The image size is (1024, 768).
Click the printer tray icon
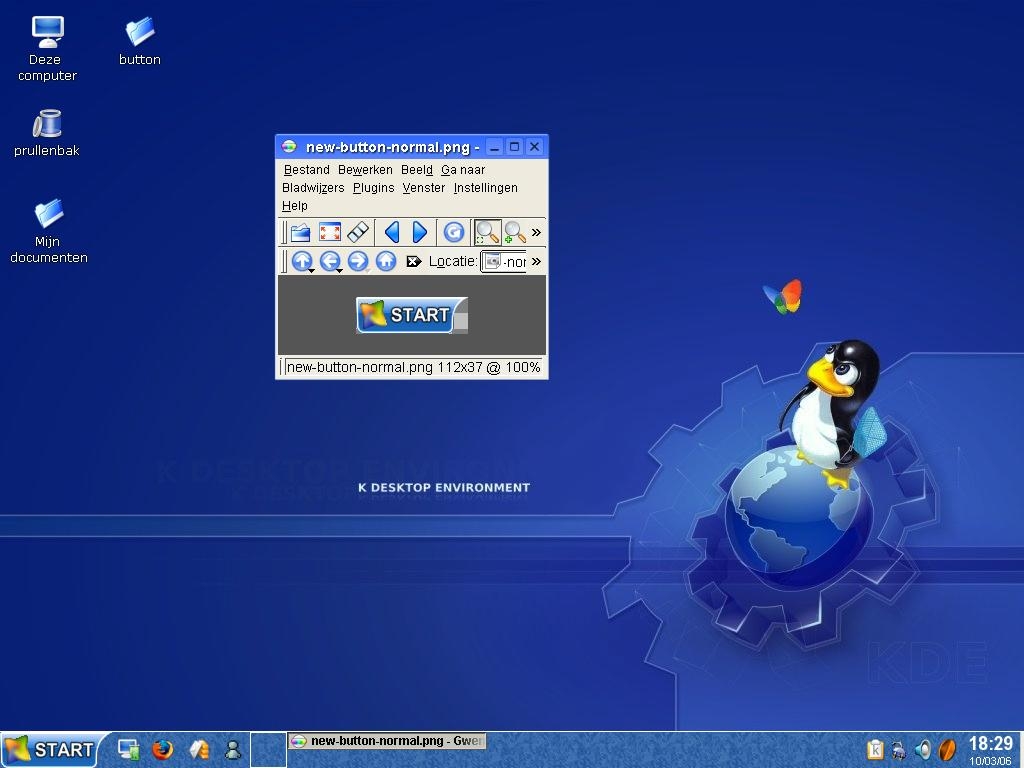pyautogui.click(x=899, y=750)
